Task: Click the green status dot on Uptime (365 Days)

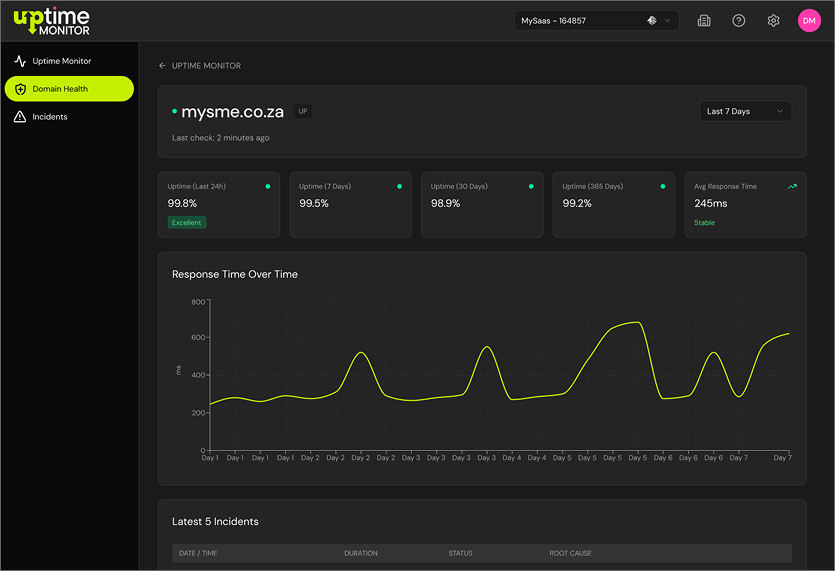Action: point(662,186)
